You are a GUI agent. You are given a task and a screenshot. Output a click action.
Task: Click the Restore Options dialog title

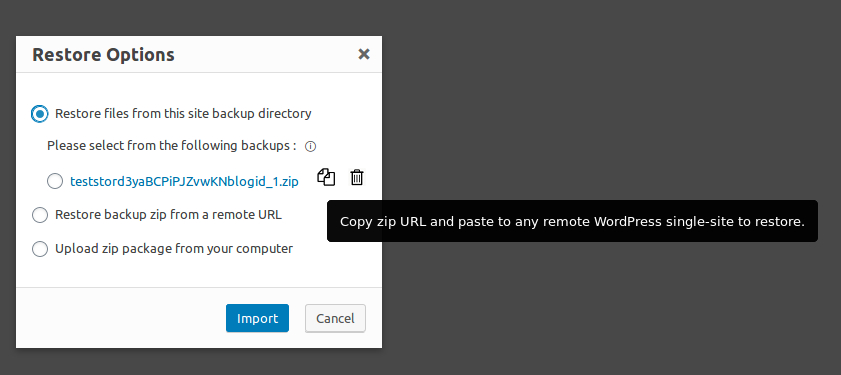[104, 55]
